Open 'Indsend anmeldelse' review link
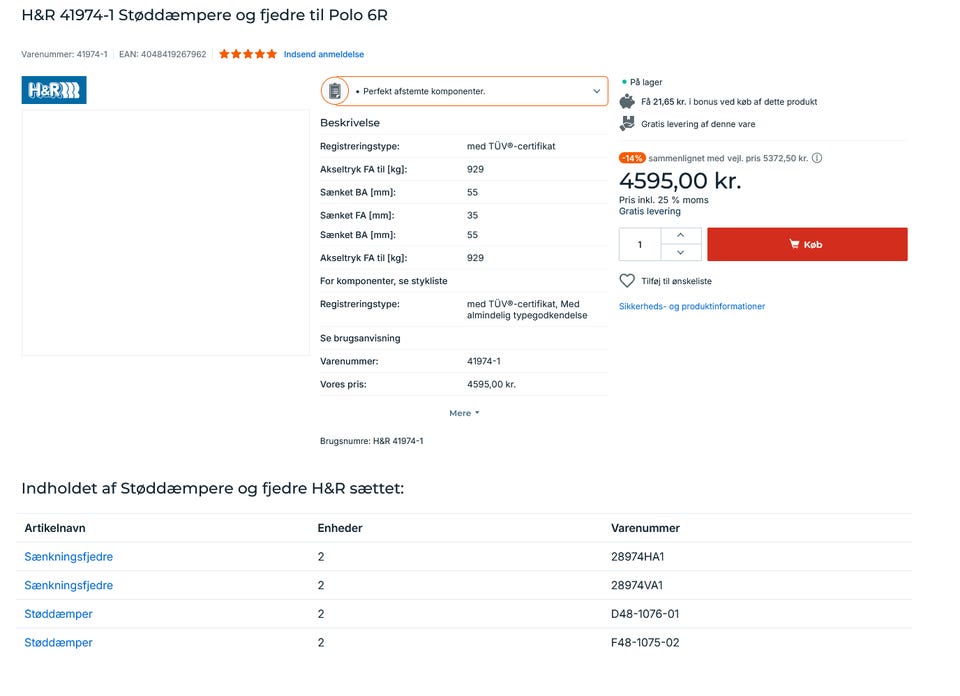960x696 pixels. click(324, 54)
